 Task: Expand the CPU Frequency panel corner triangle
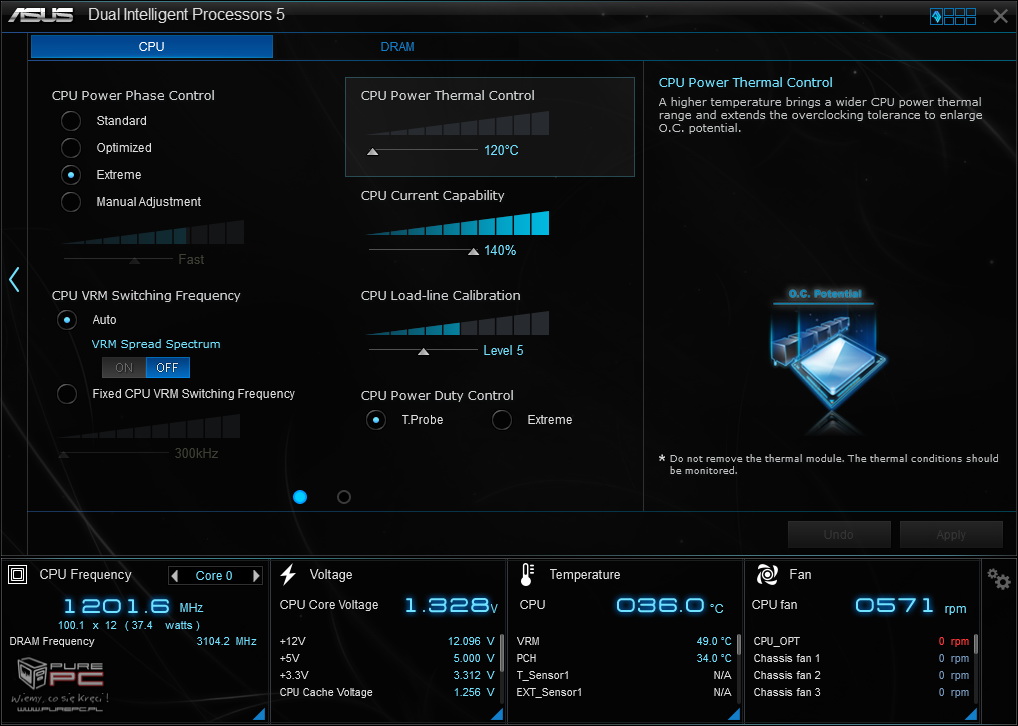point(258,714)
